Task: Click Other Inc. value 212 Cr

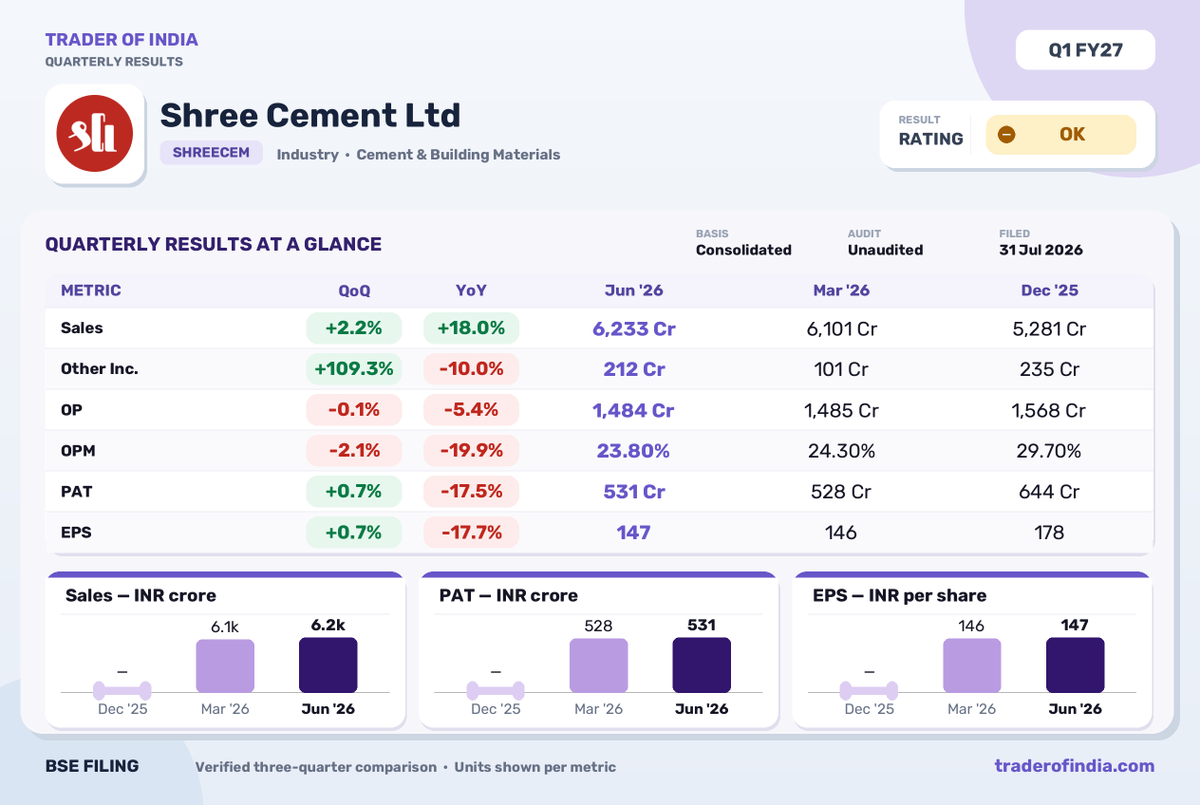Action: pyautogui.click(x=634, y=369)
